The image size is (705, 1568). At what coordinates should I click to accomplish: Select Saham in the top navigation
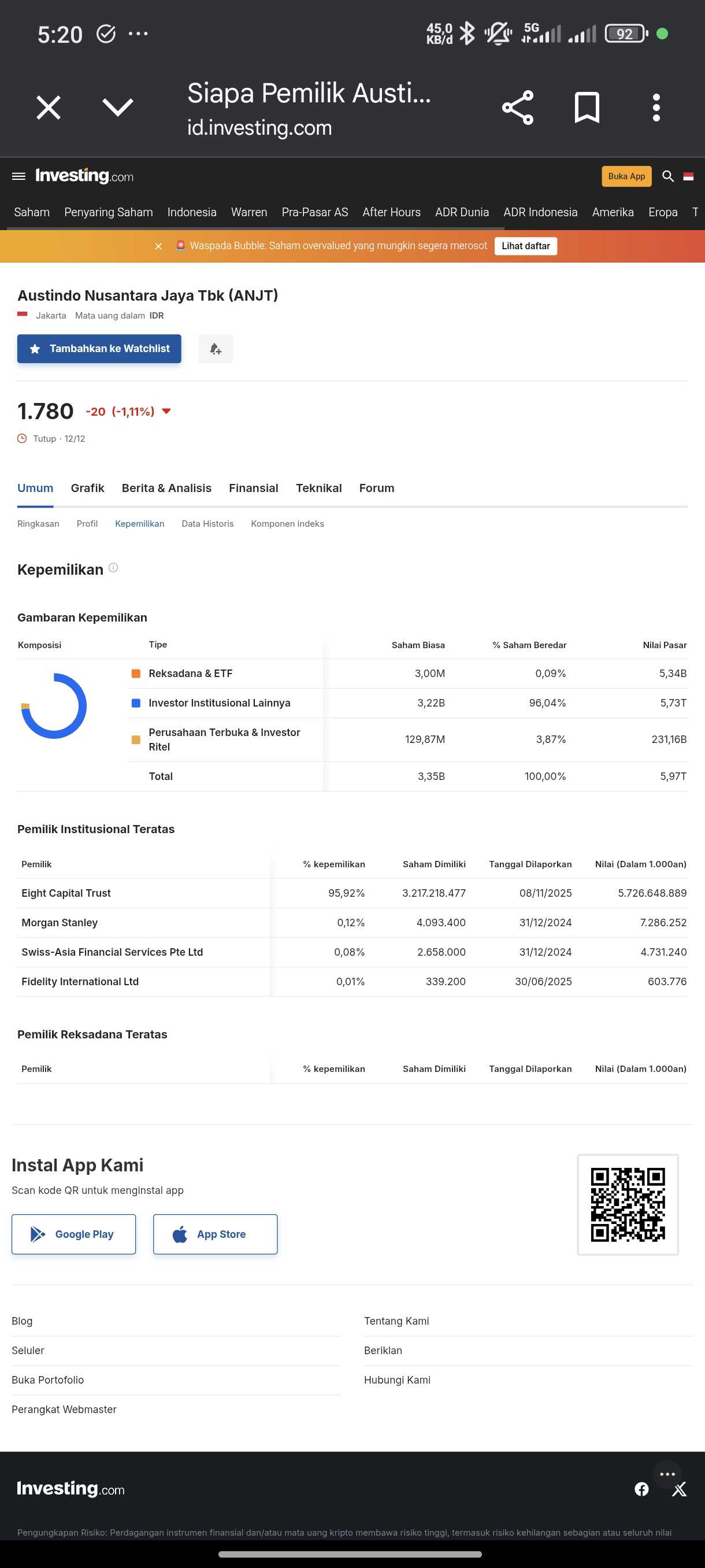pos(32,212)
